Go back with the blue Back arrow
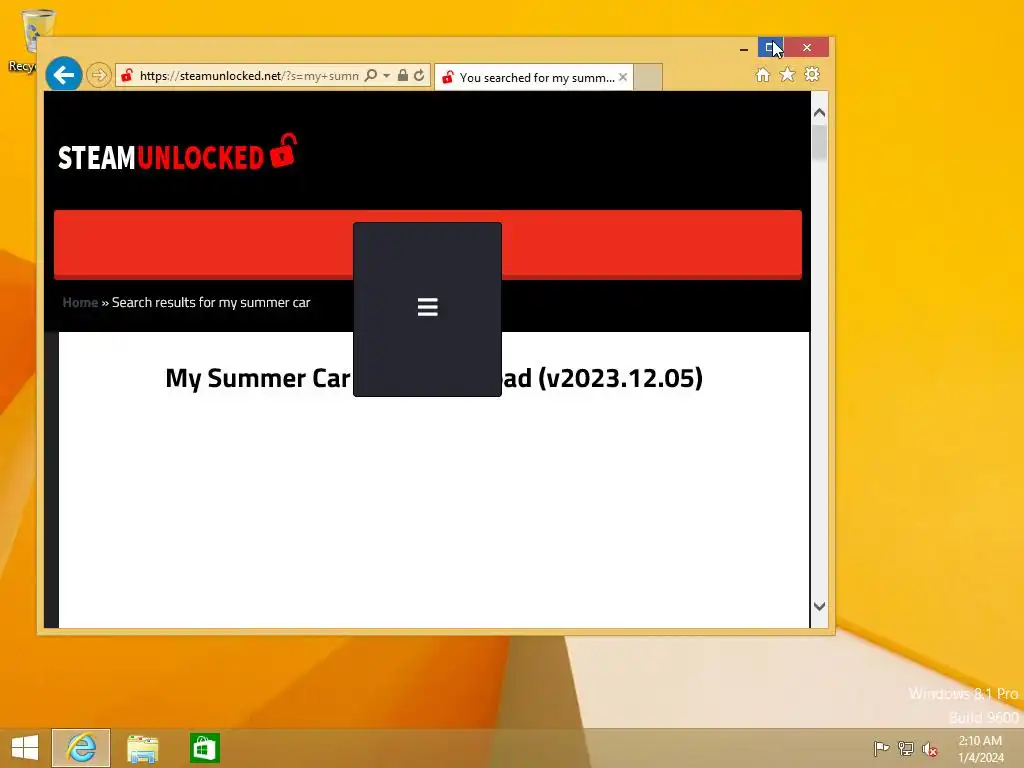1024x768 pixels. [63, 75]
